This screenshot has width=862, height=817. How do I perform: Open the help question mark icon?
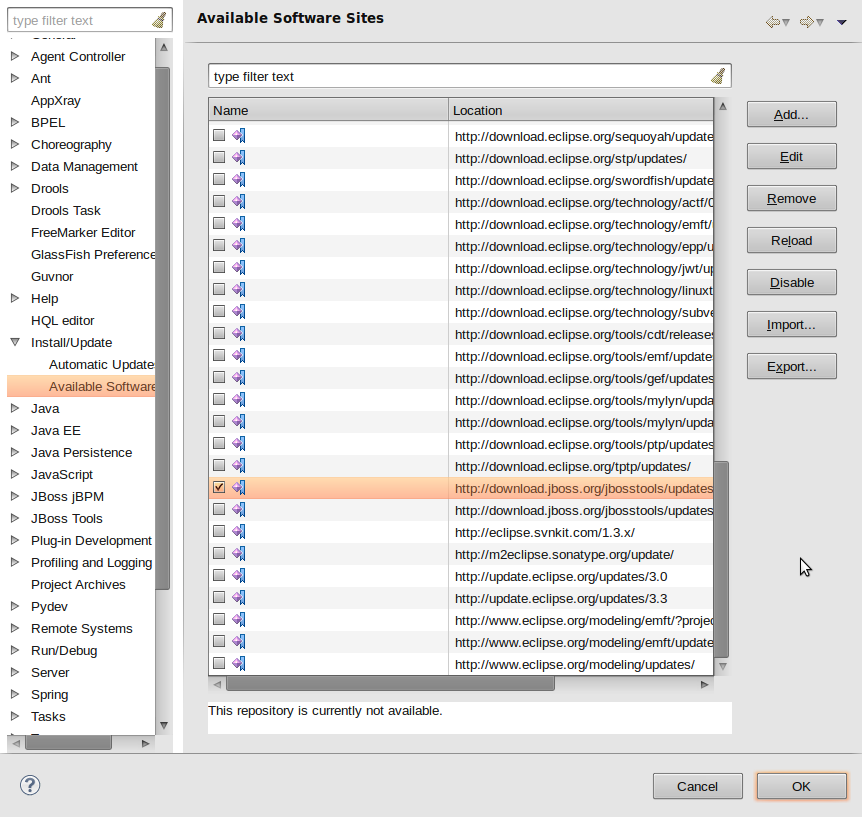tap(30, 785)
